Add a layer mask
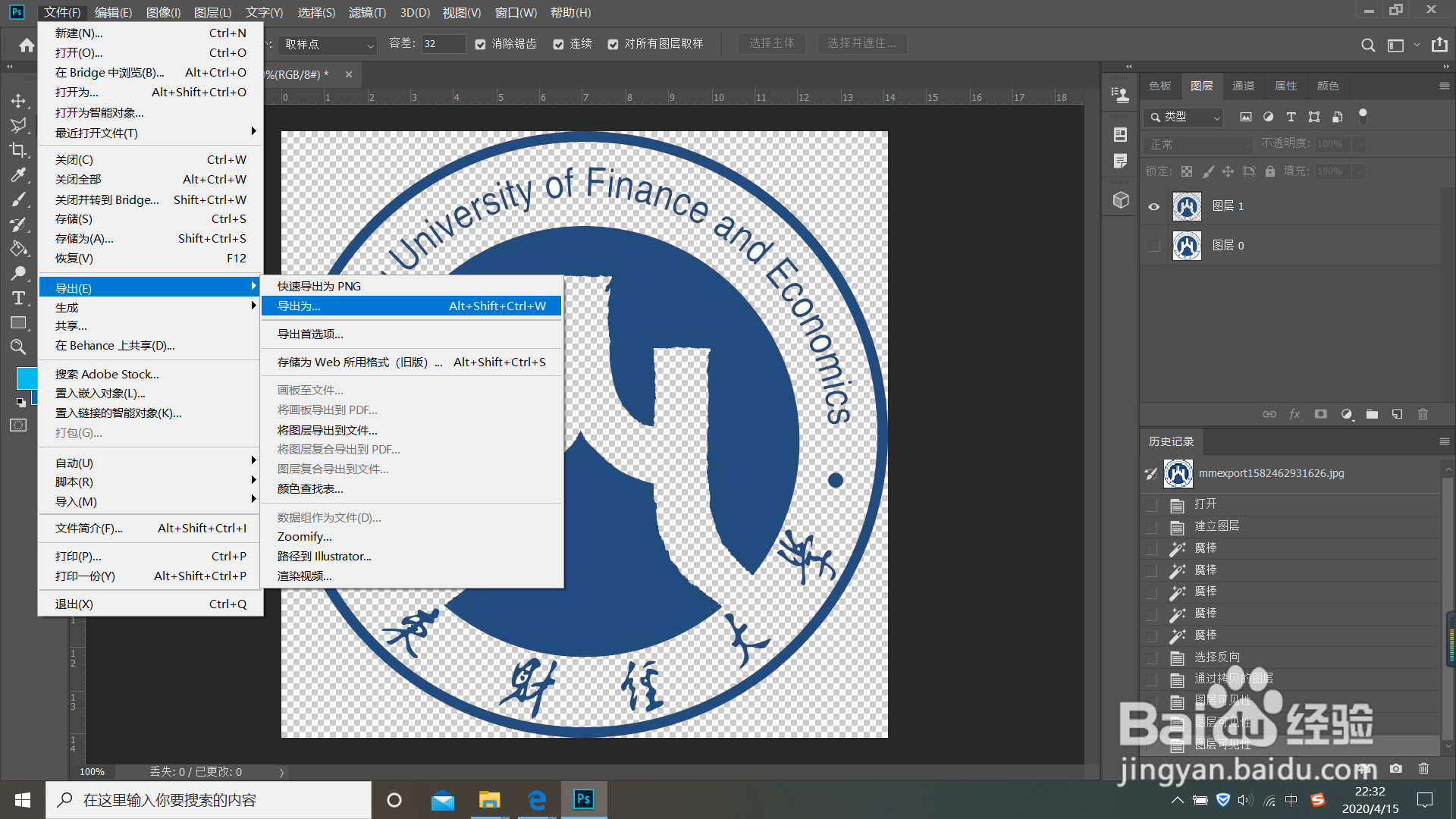This screenshot has width=1456, height=819. coord(1320,414)
